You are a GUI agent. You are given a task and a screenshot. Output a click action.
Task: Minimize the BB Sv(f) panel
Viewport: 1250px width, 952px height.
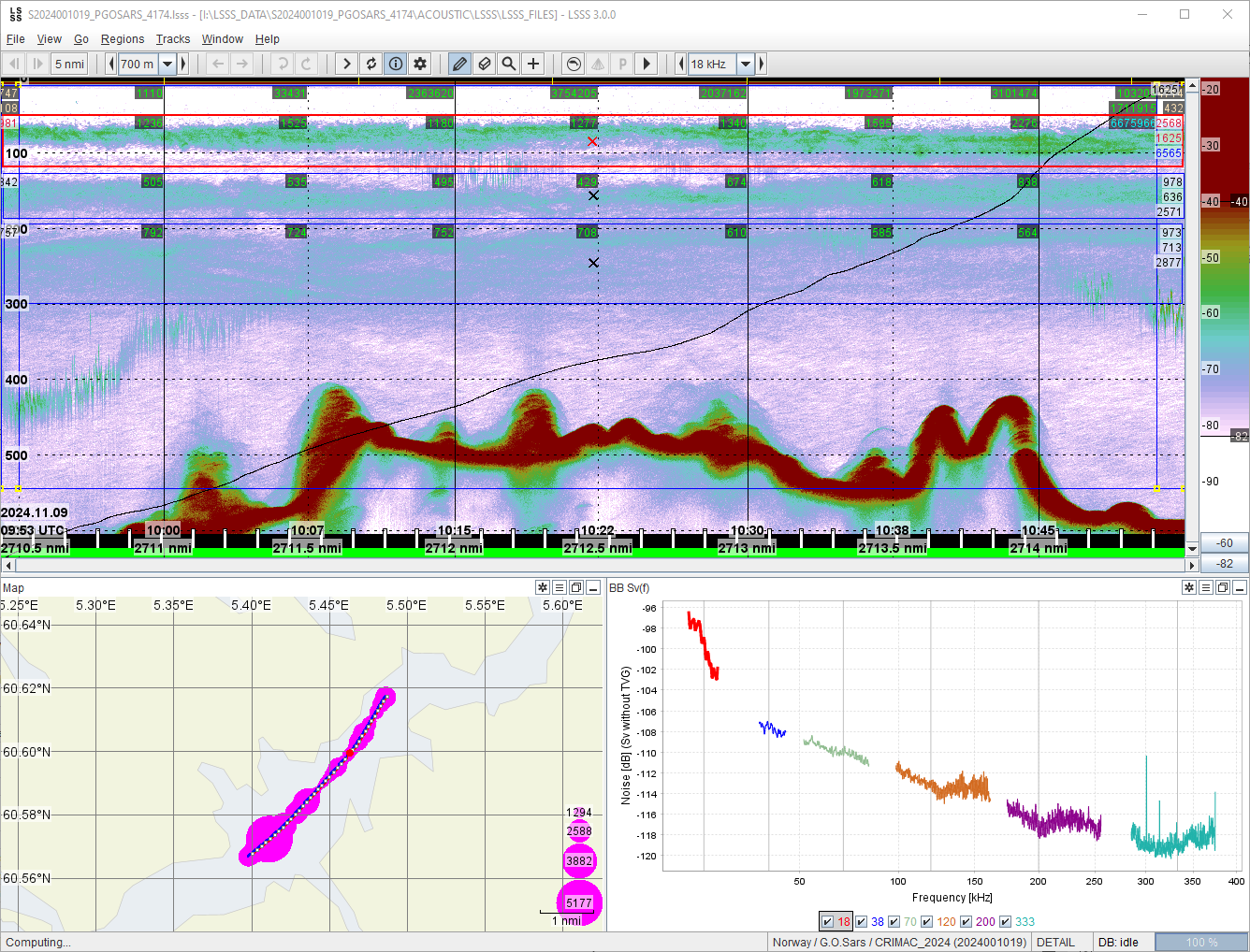coord(1240,587)
